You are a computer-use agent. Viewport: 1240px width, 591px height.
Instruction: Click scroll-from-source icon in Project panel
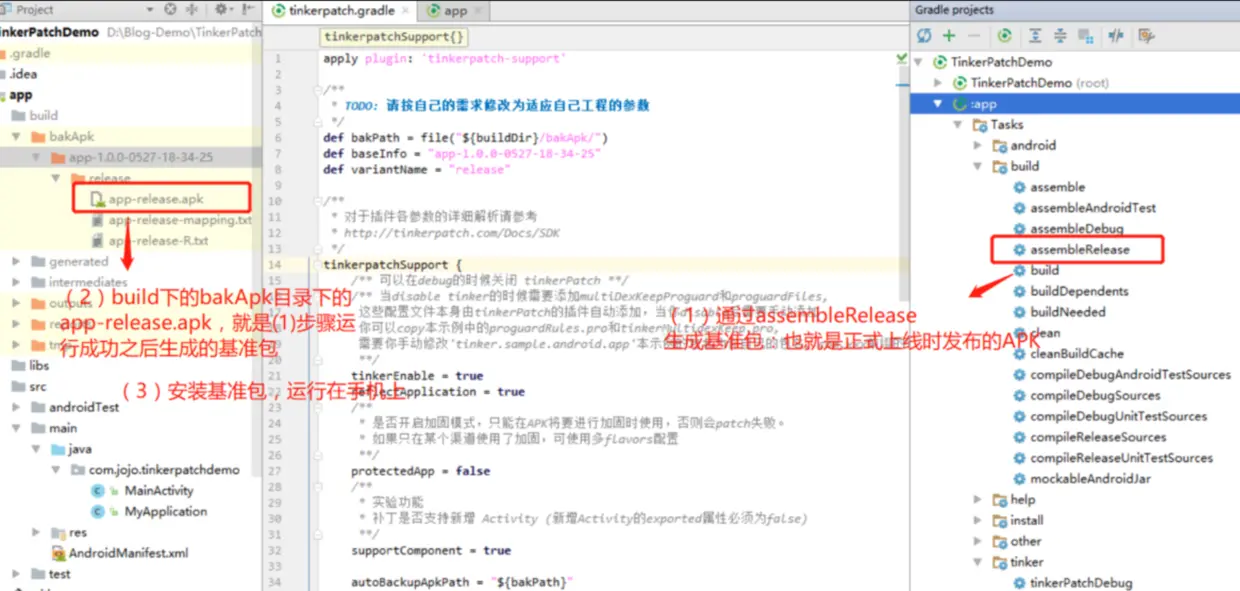pos(169,9)
